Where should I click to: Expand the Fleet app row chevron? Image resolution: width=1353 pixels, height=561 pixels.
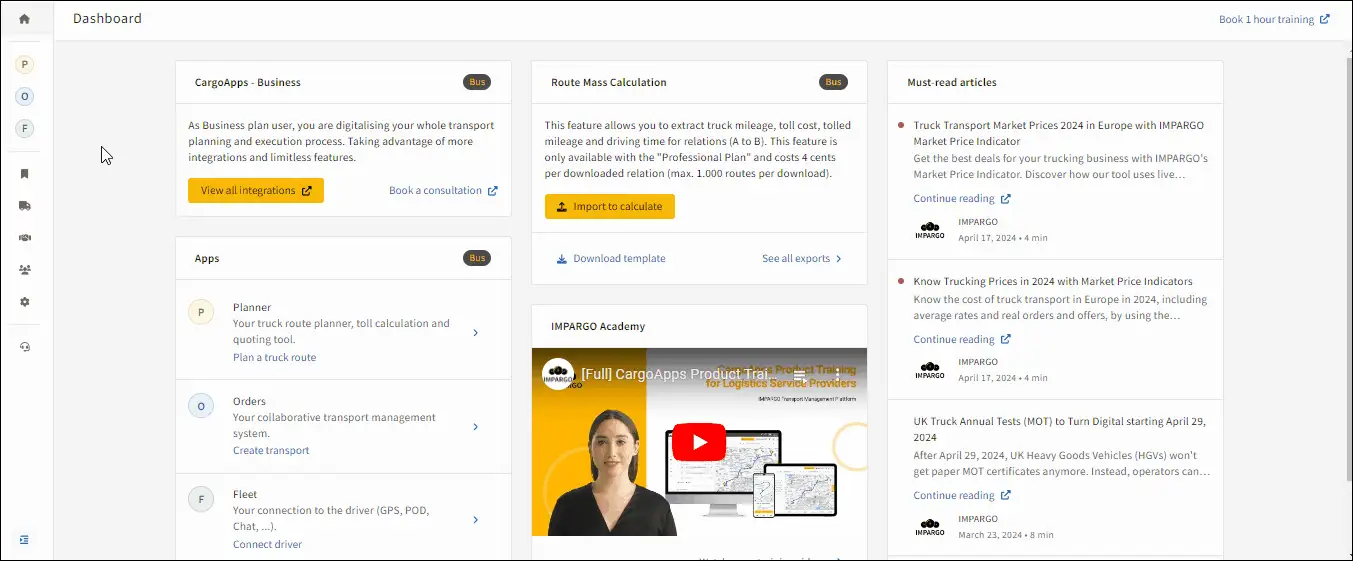tap(475, 520)
